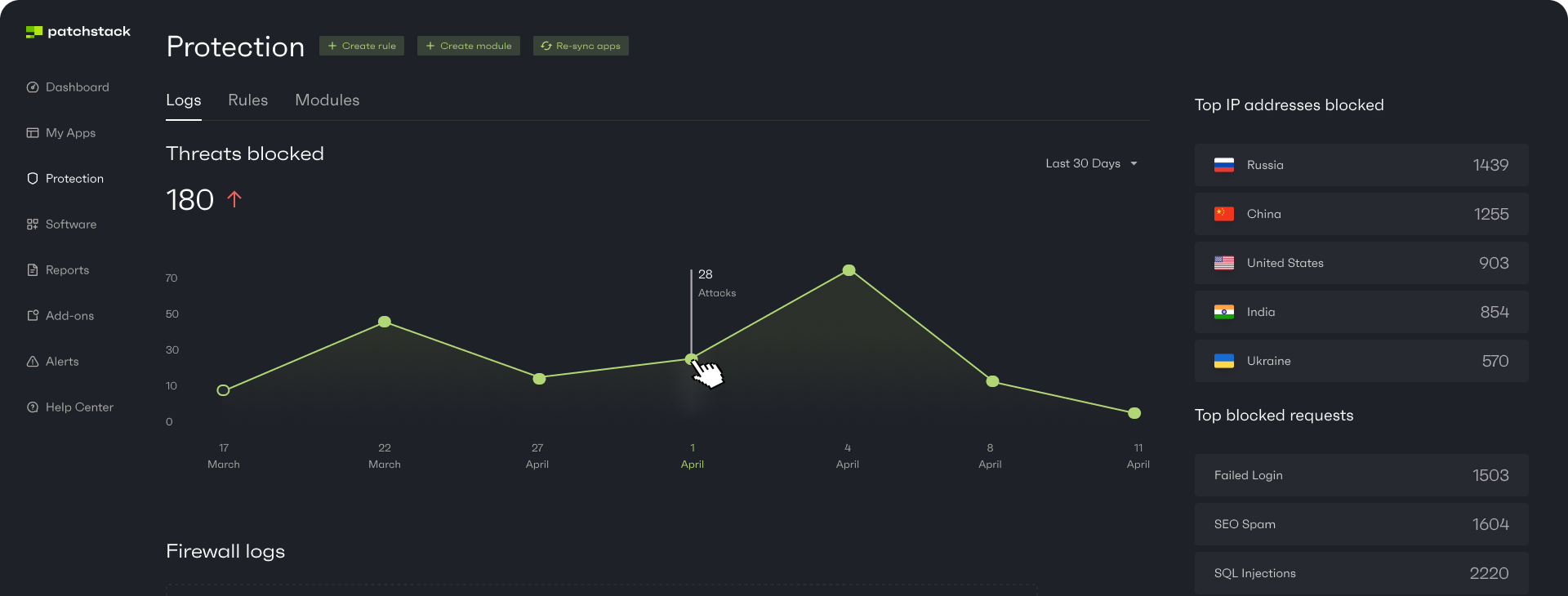Click the Re-sync apps button
1568x596 pixels.
pyautogui.click(x=581, y=46)
